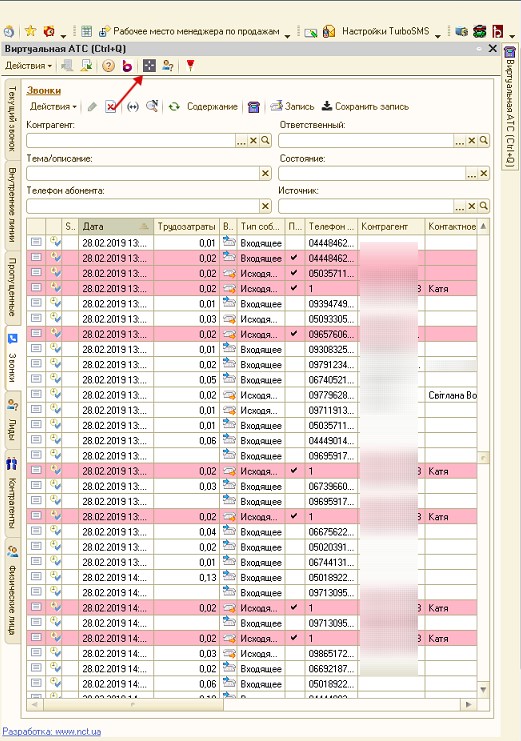The height and width of the screenshot is (741, 521).
Task: Click the red pin marker icon
Action: pyautogui.click(x=190, y=66)
